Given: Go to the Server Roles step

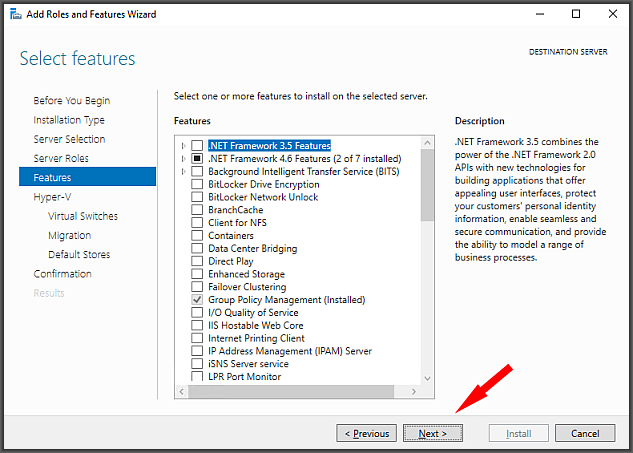Looking at the screenshot, I should point(61,158).
